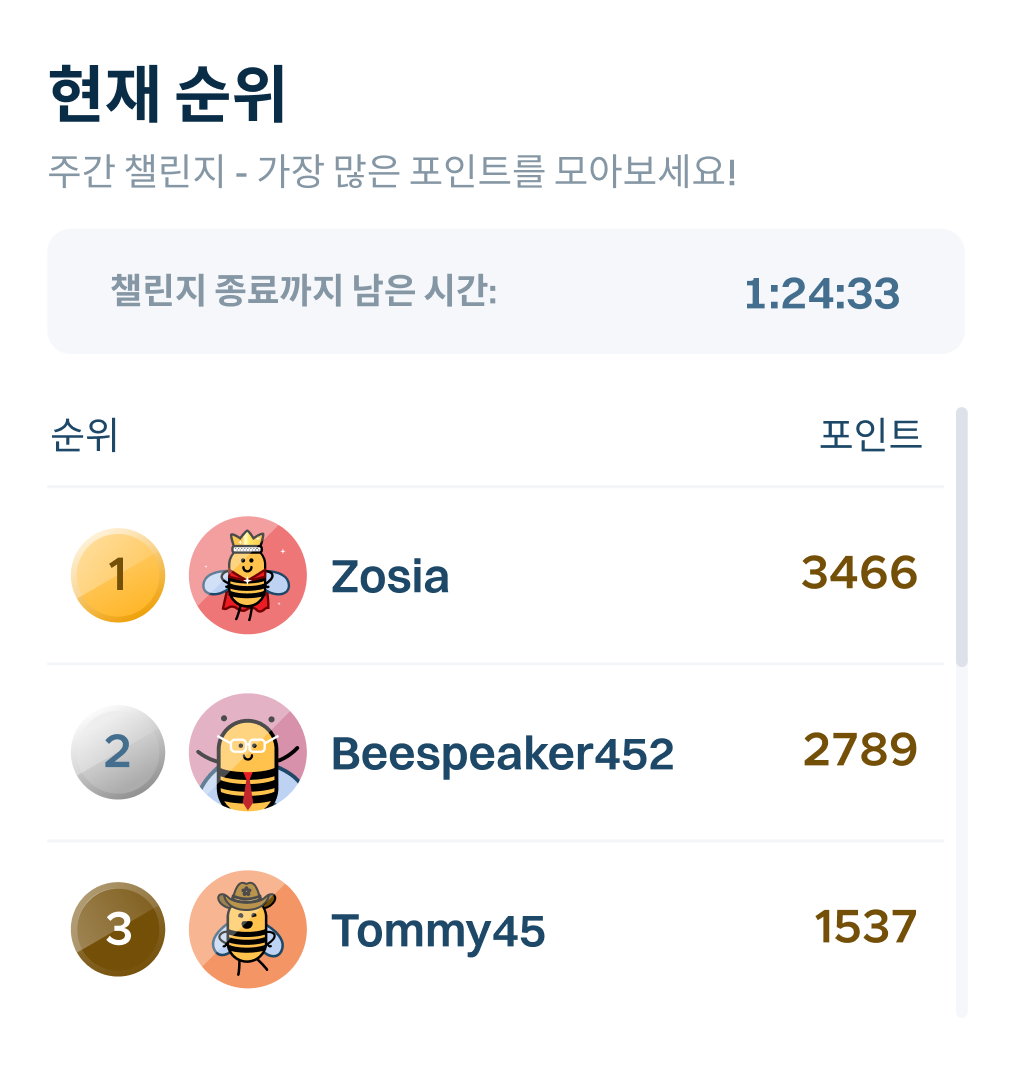
Task: Open Zosia's player profile name
Action: (x=390, y=577)
